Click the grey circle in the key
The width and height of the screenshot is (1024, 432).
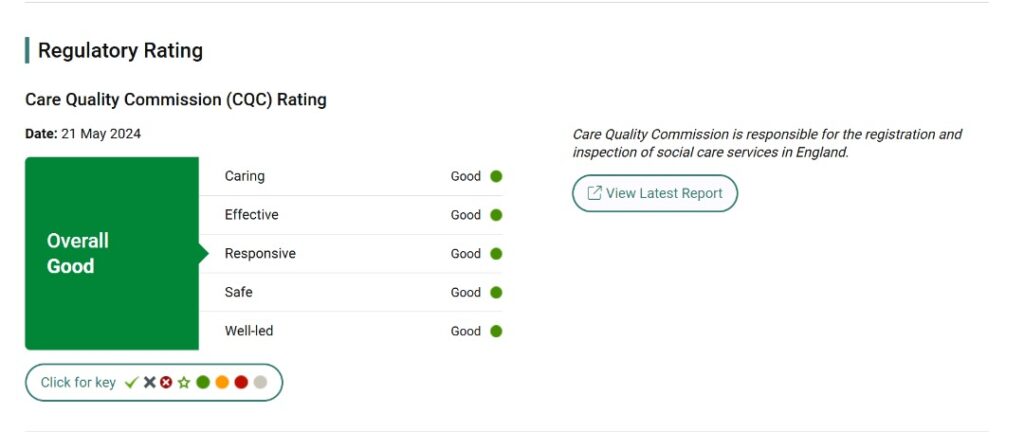point(260,382)
